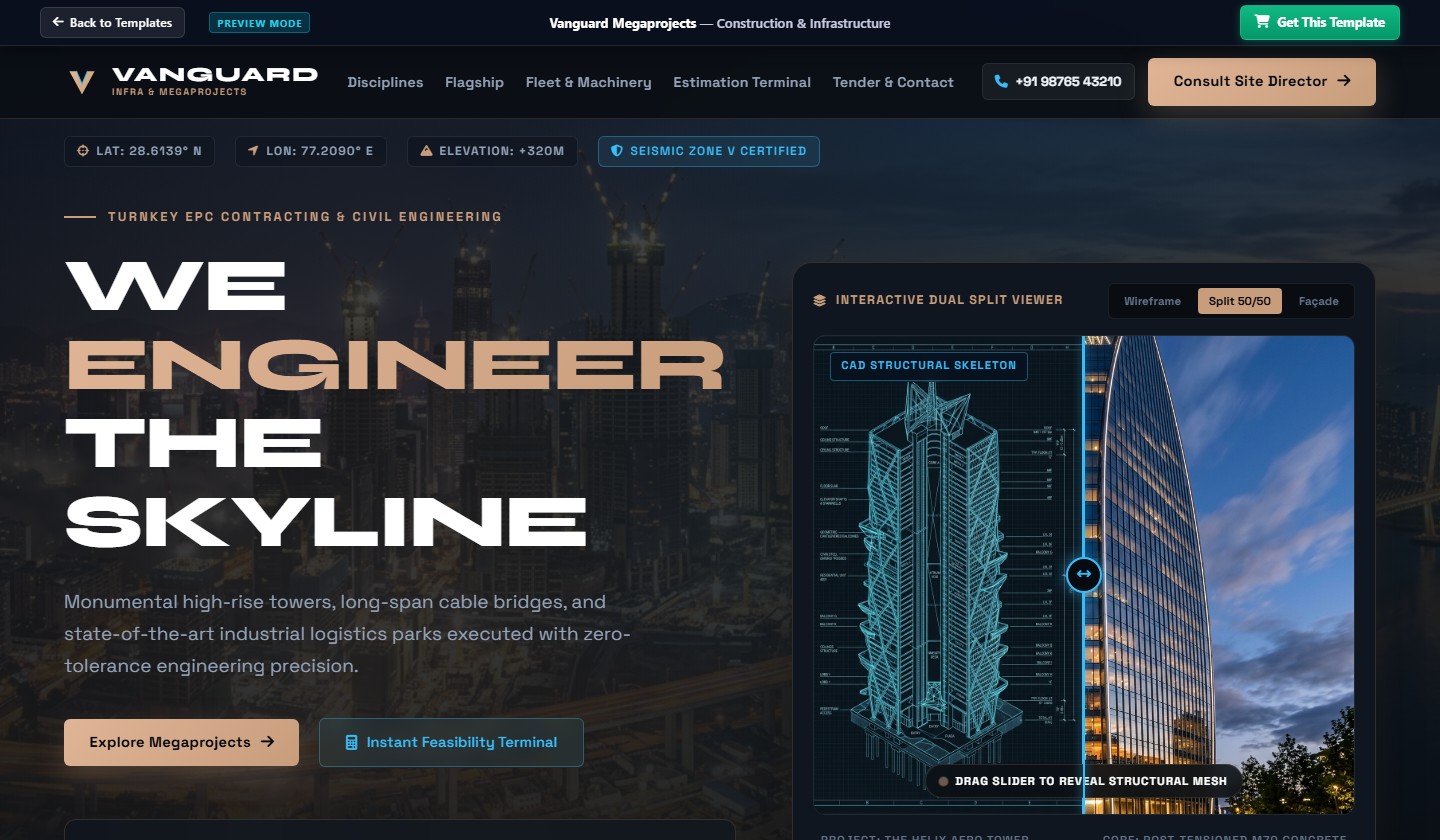Select the Façade view mode
Image resolution: width=1440 pixels, height=840 pixels.
tap(1318, 301)
